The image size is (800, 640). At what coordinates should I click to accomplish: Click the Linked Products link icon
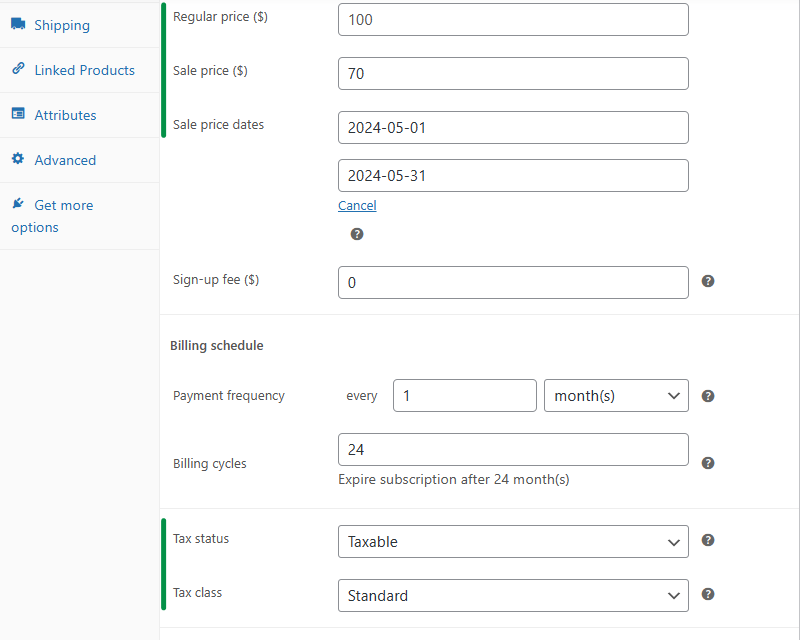click(18, 69)
